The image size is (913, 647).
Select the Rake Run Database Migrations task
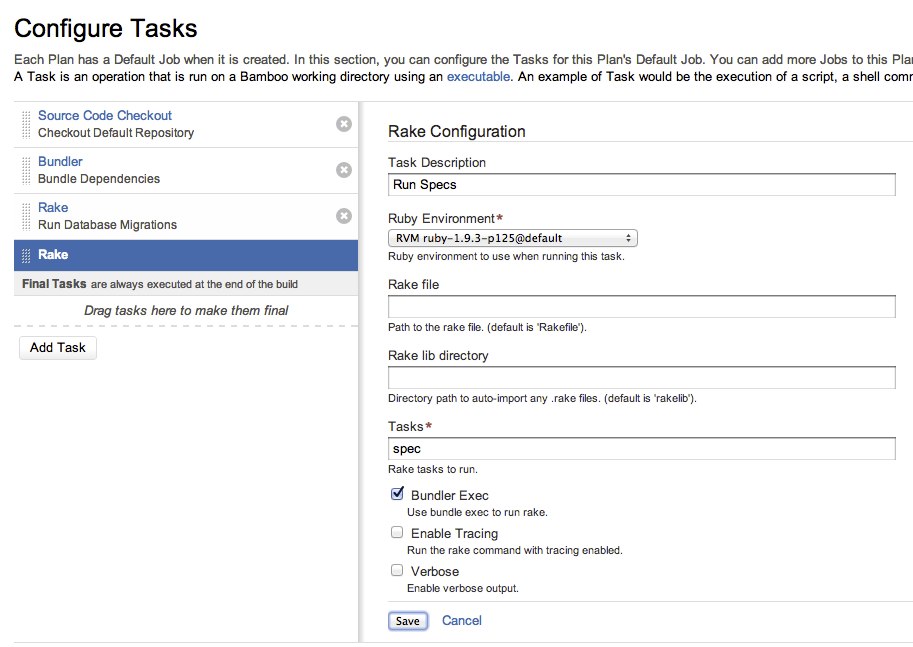click(186, 217)
